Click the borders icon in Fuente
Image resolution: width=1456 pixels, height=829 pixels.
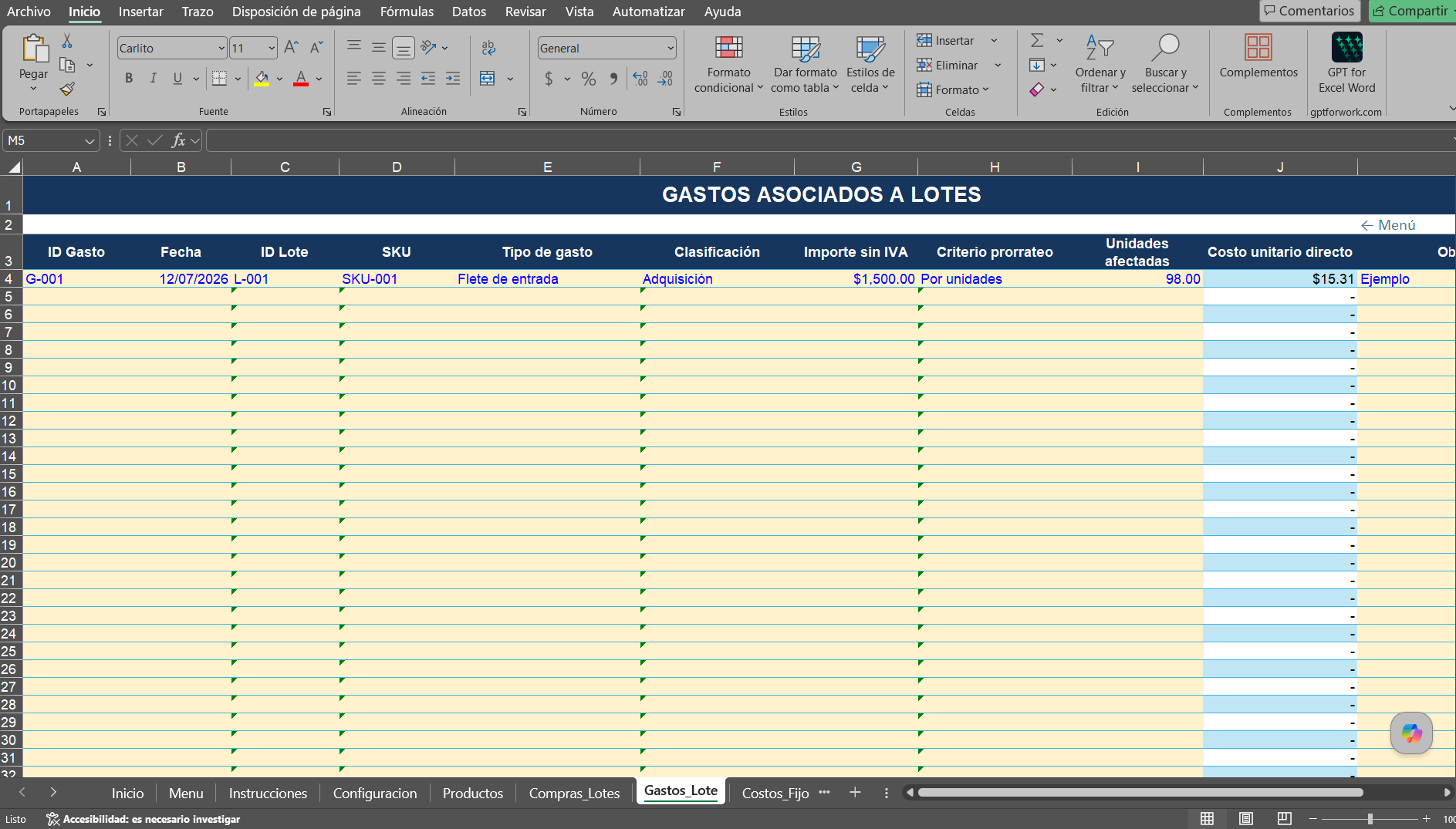(x=219, y=78)
